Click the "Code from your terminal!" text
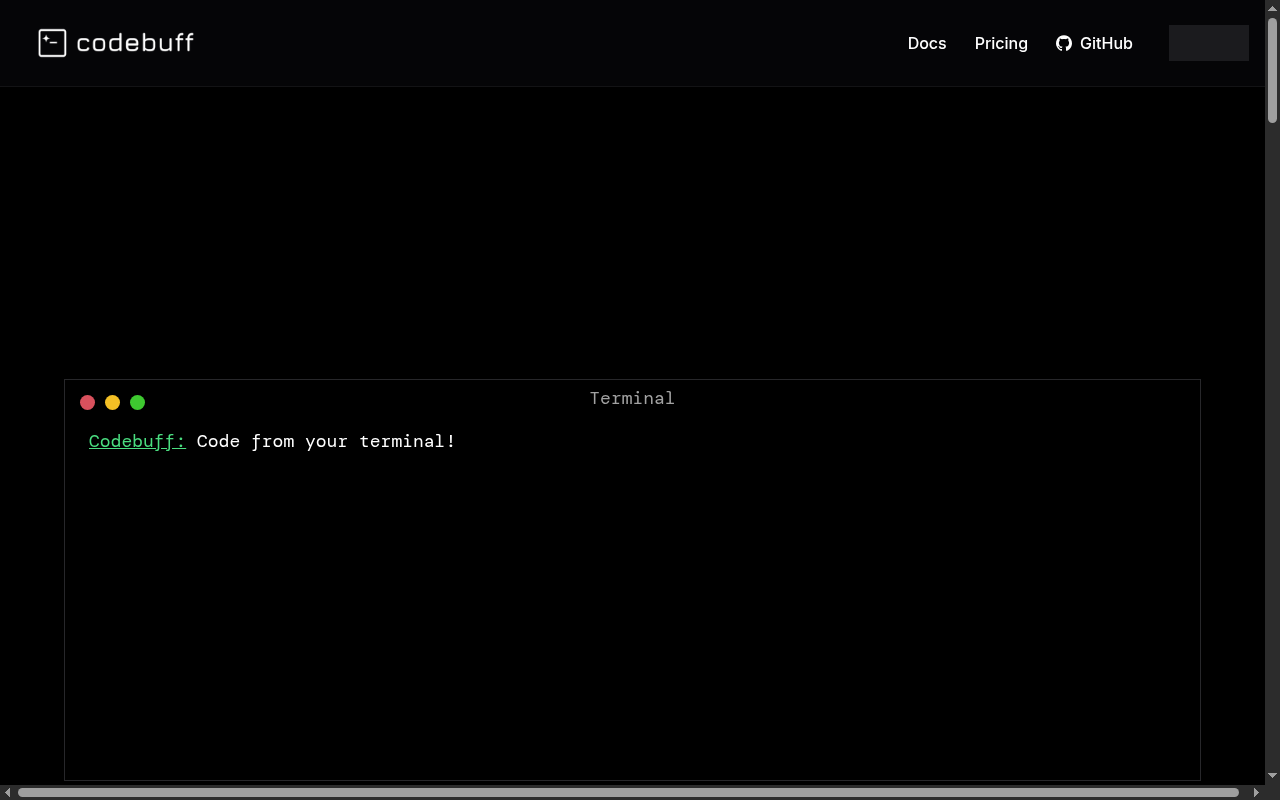 point(326,441)
